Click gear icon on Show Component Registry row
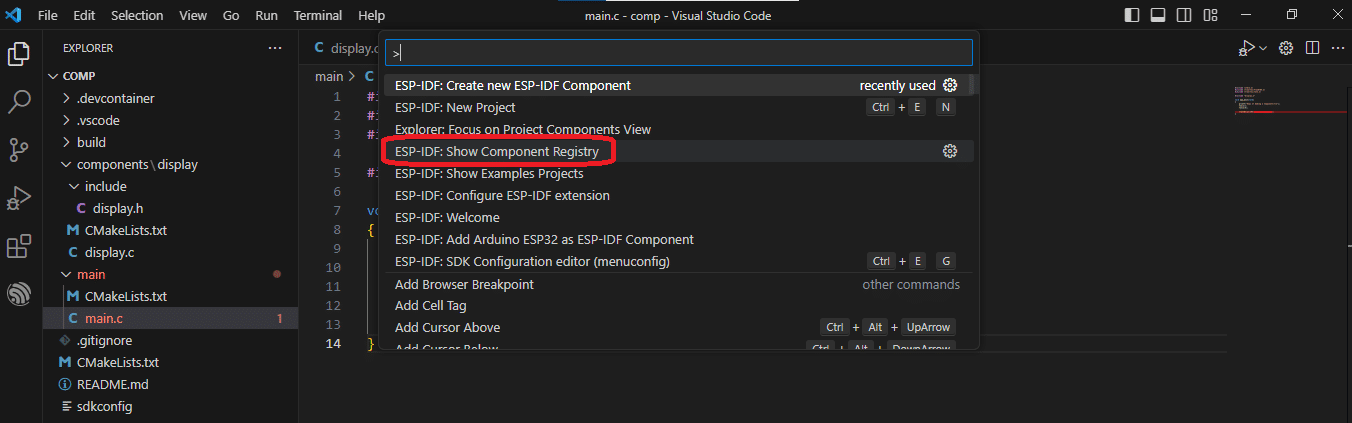Image resolution: width=1352 pixels, height=423 pixels. click(x=950, y=151)
